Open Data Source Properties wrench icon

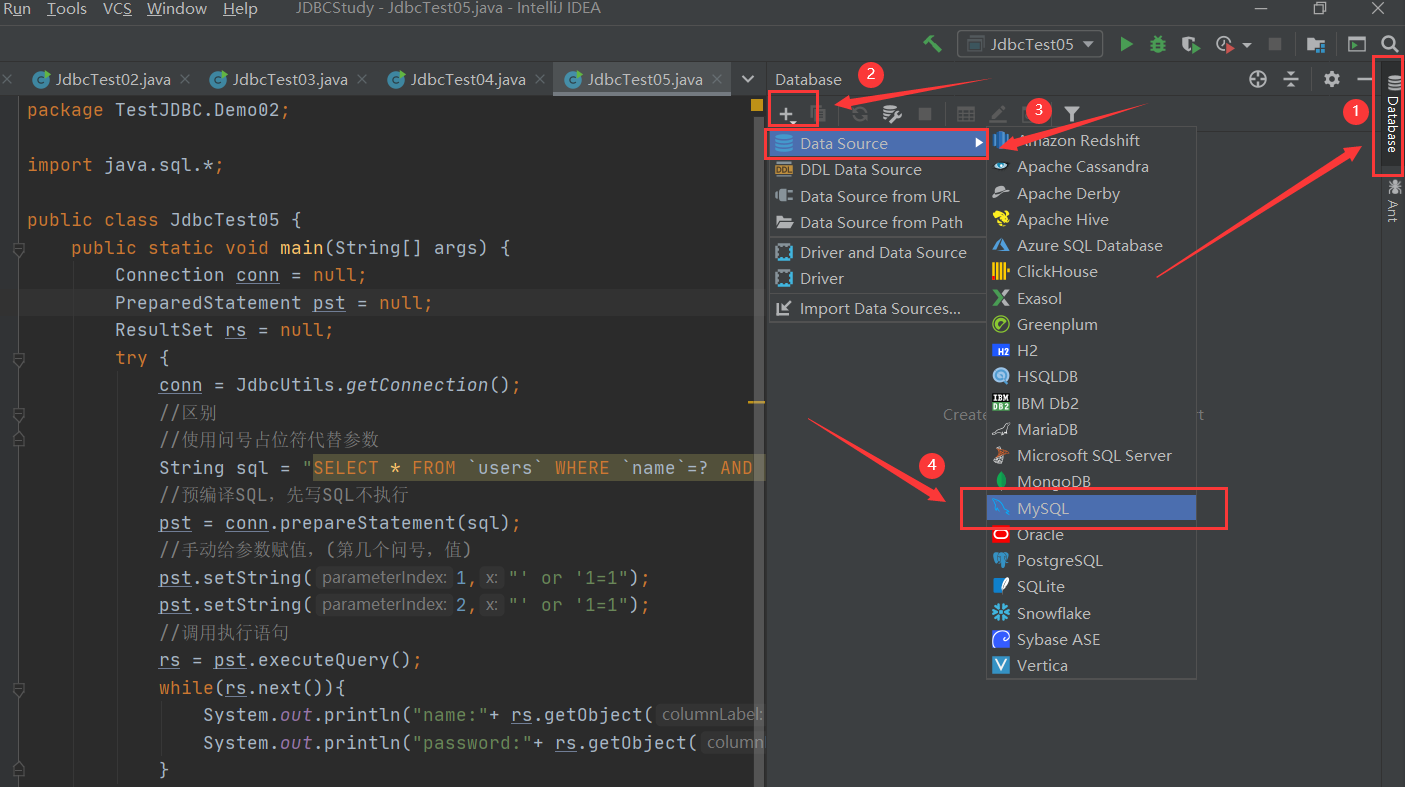(892, 114)
